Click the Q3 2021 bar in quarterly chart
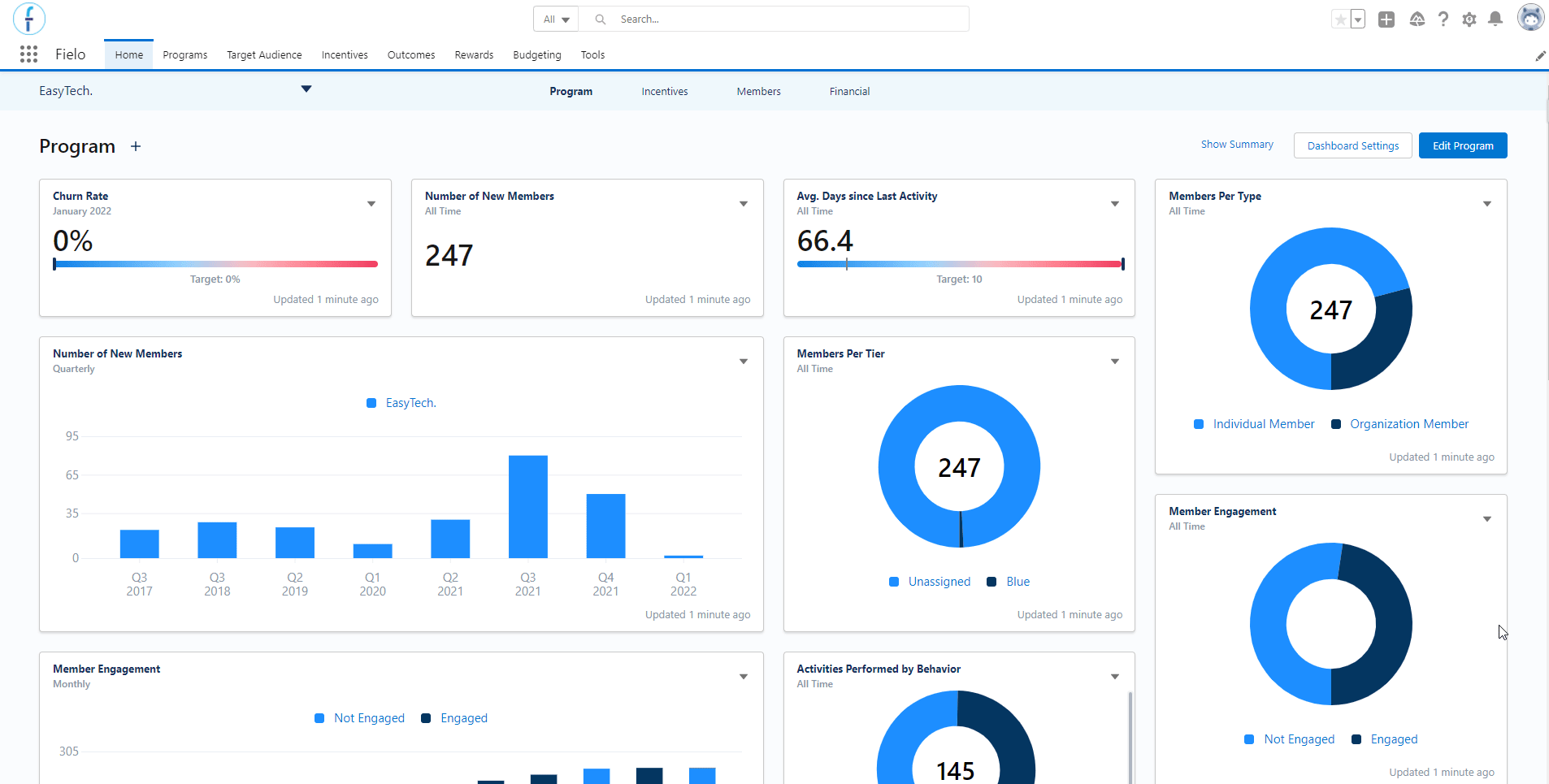This screenshot has width=1549, height=784. point(528,507)
